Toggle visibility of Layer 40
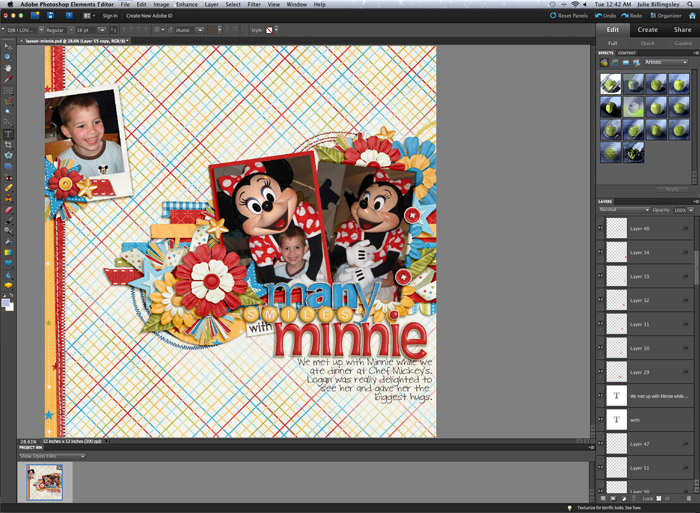The image size is (700, 513). click(x=600, y=228)
